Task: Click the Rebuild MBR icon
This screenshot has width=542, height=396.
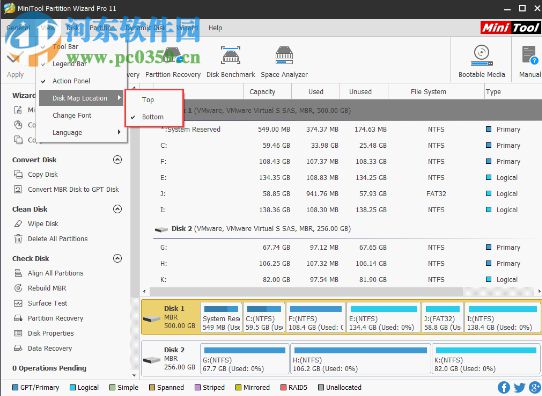Action: tap(18, 288)
